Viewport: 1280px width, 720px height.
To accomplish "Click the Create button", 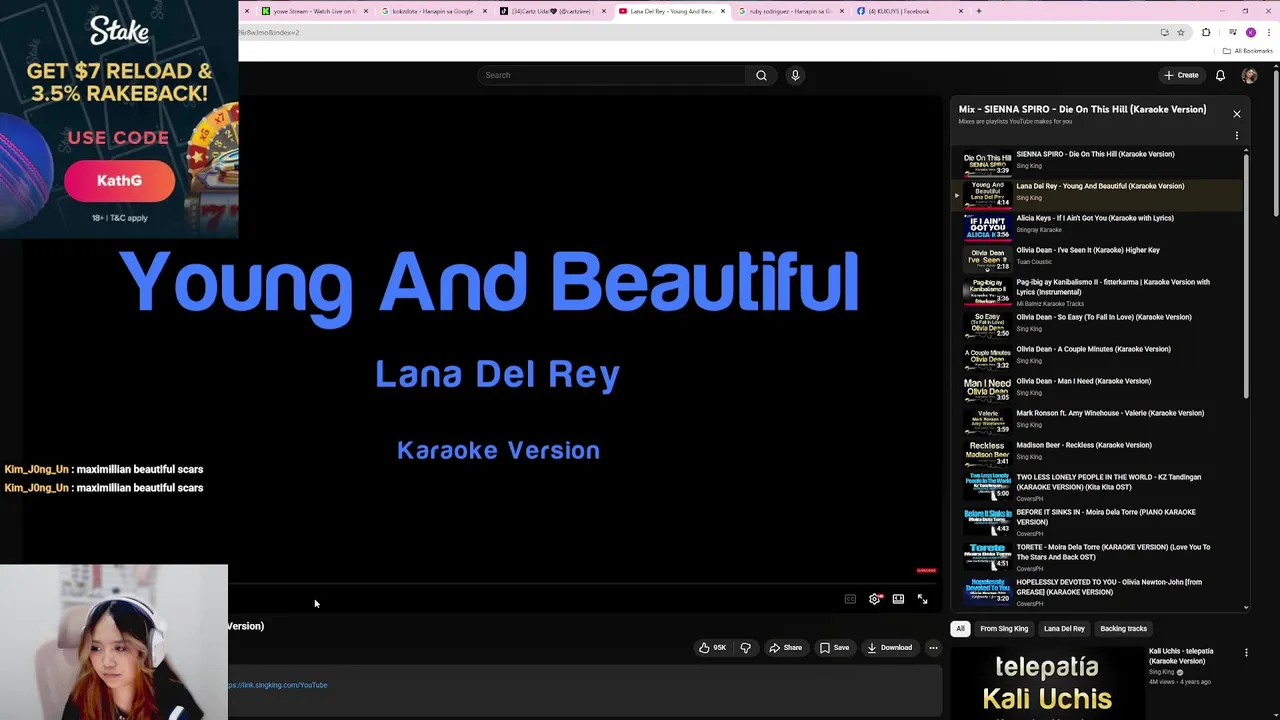I will [1181, 75].
